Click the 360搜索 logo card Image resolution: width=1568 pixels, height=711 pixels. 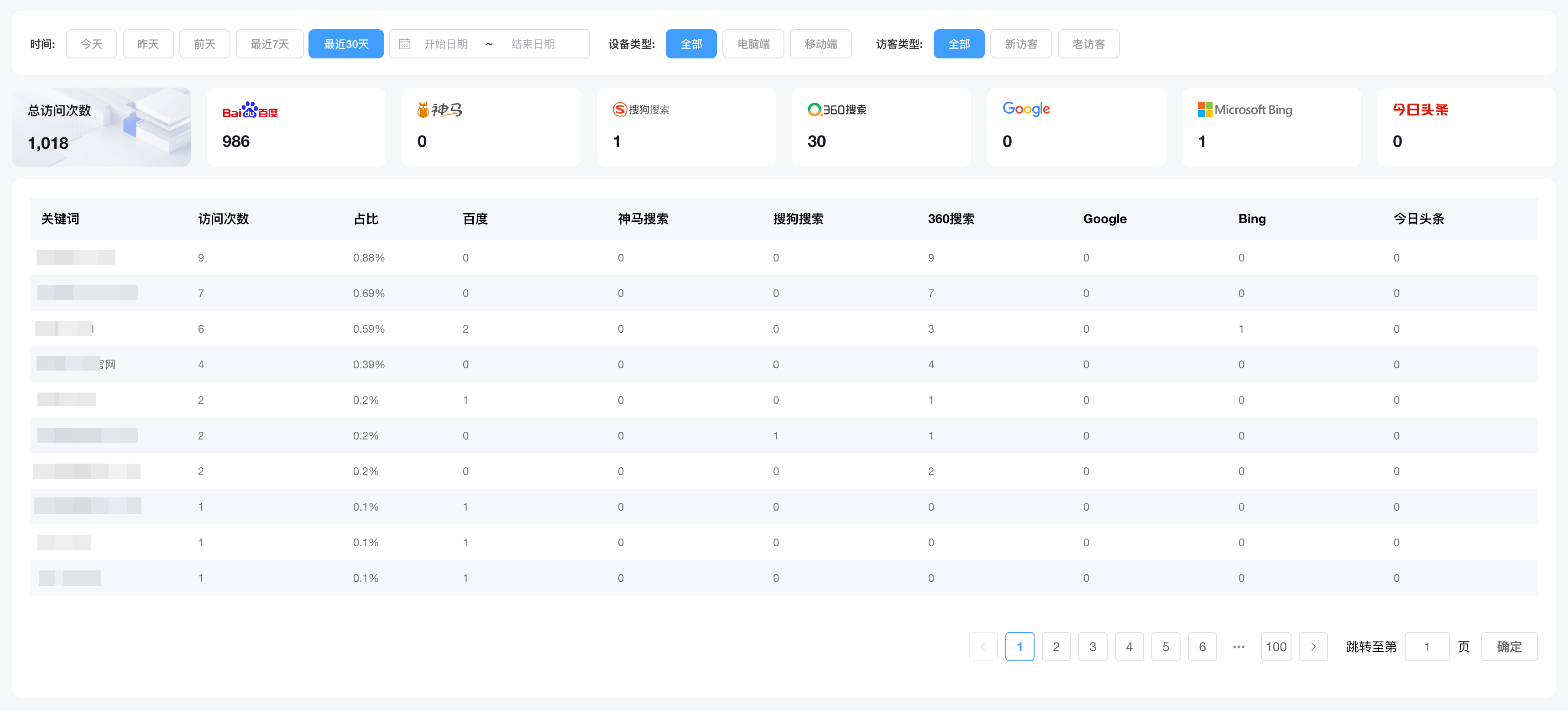click(881, 126)
